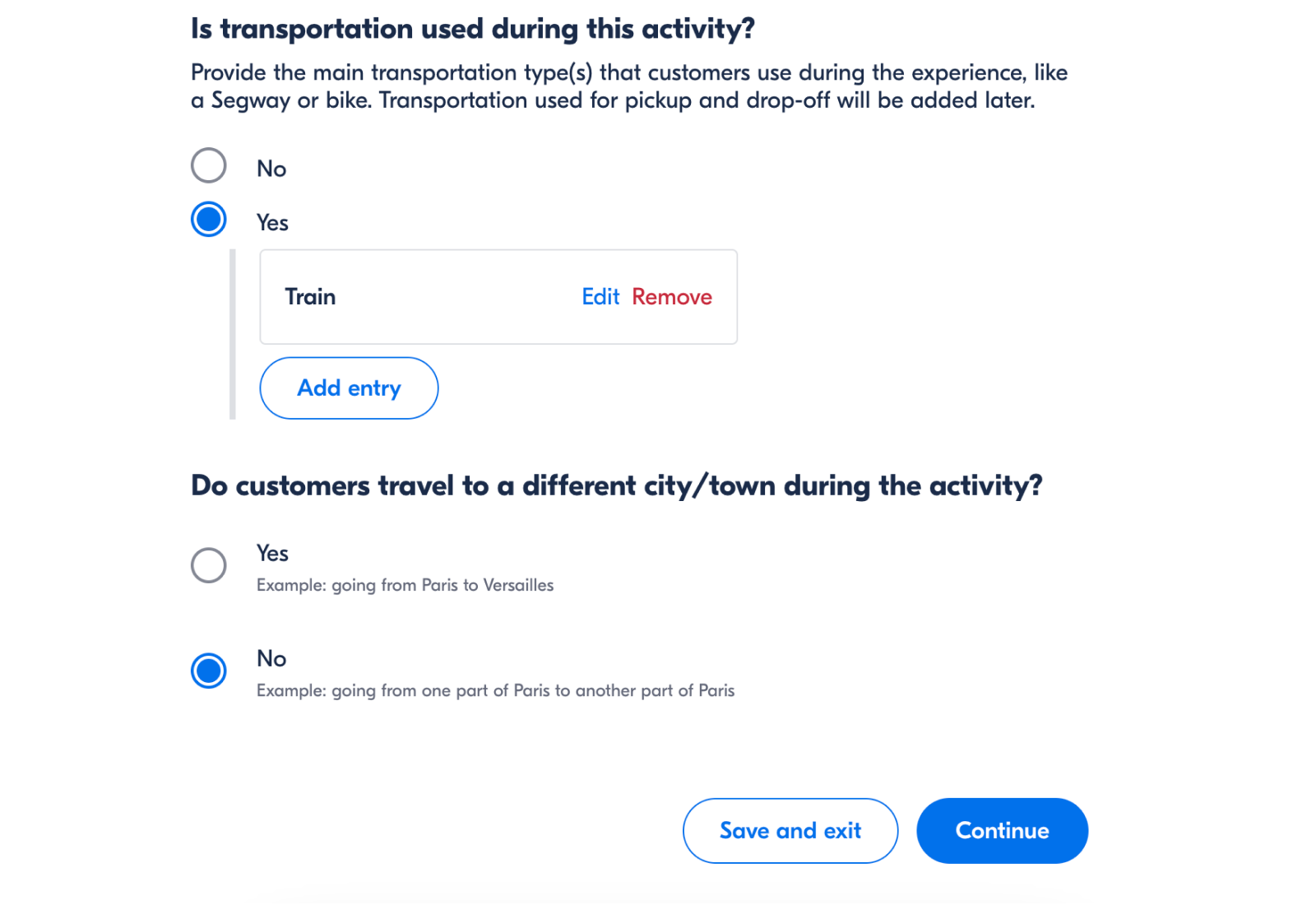Click the Versailles example text under Yes
The height and width of the screenshot is (905, 1316).
pos(404,585)
